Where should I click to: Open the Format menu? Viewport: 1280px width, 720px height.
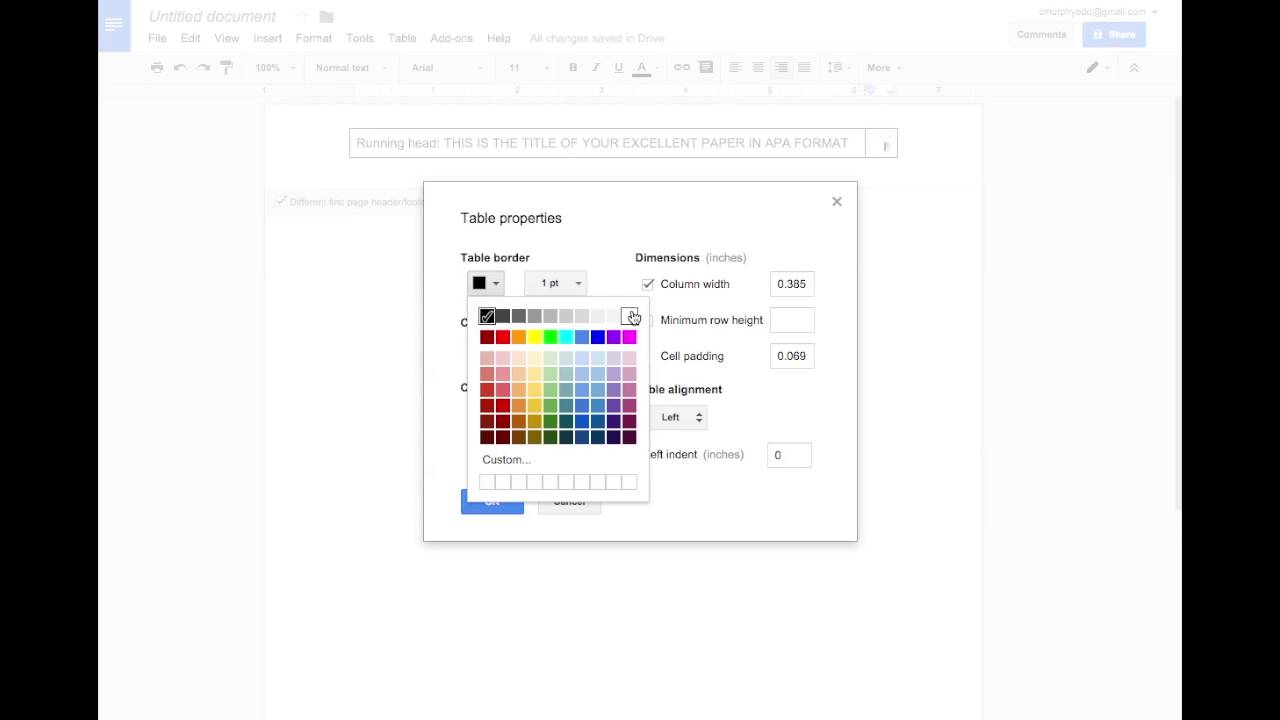pos(314,38)
